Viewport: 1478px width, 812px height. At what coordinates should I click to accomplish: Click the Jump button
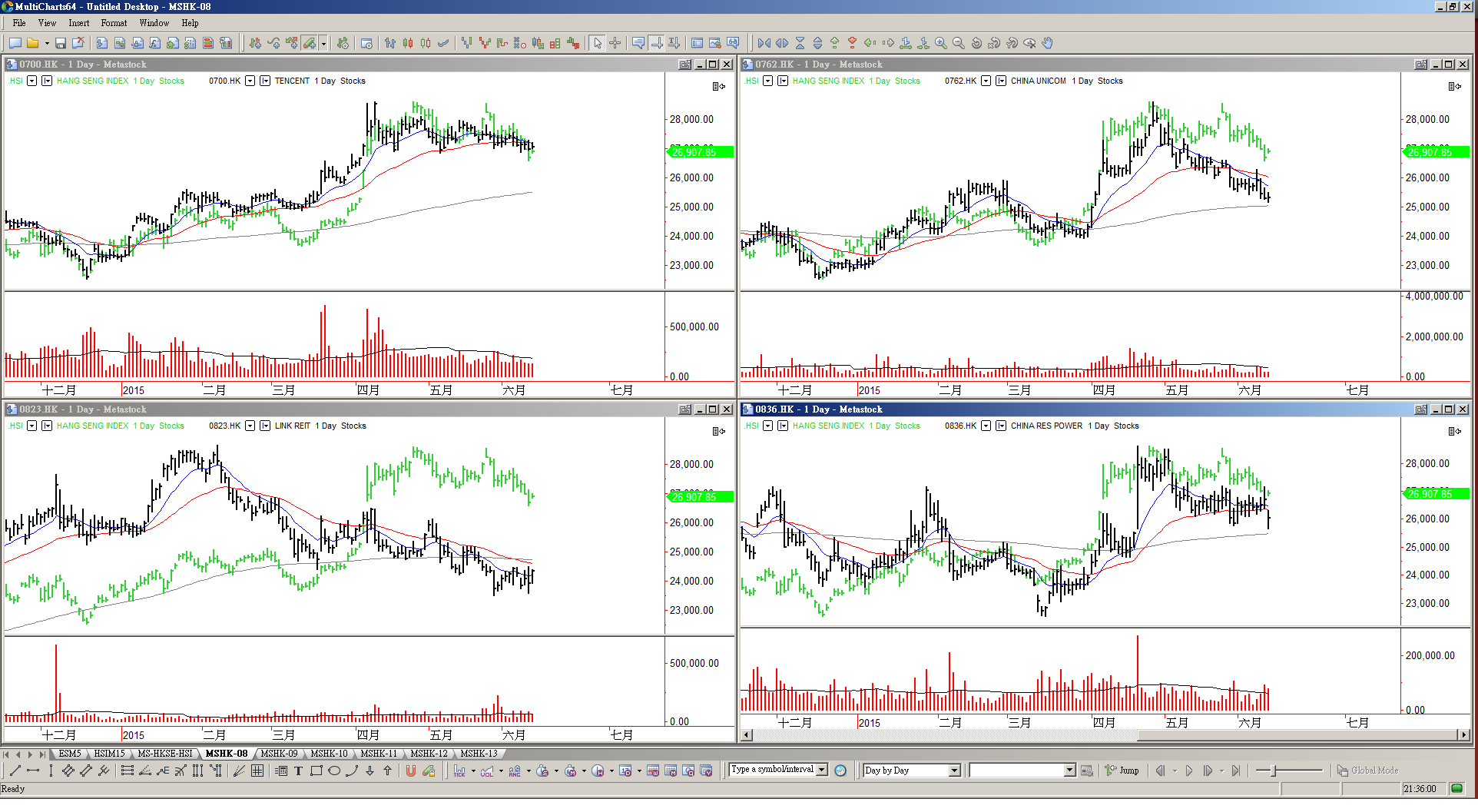click(1122, 771)
